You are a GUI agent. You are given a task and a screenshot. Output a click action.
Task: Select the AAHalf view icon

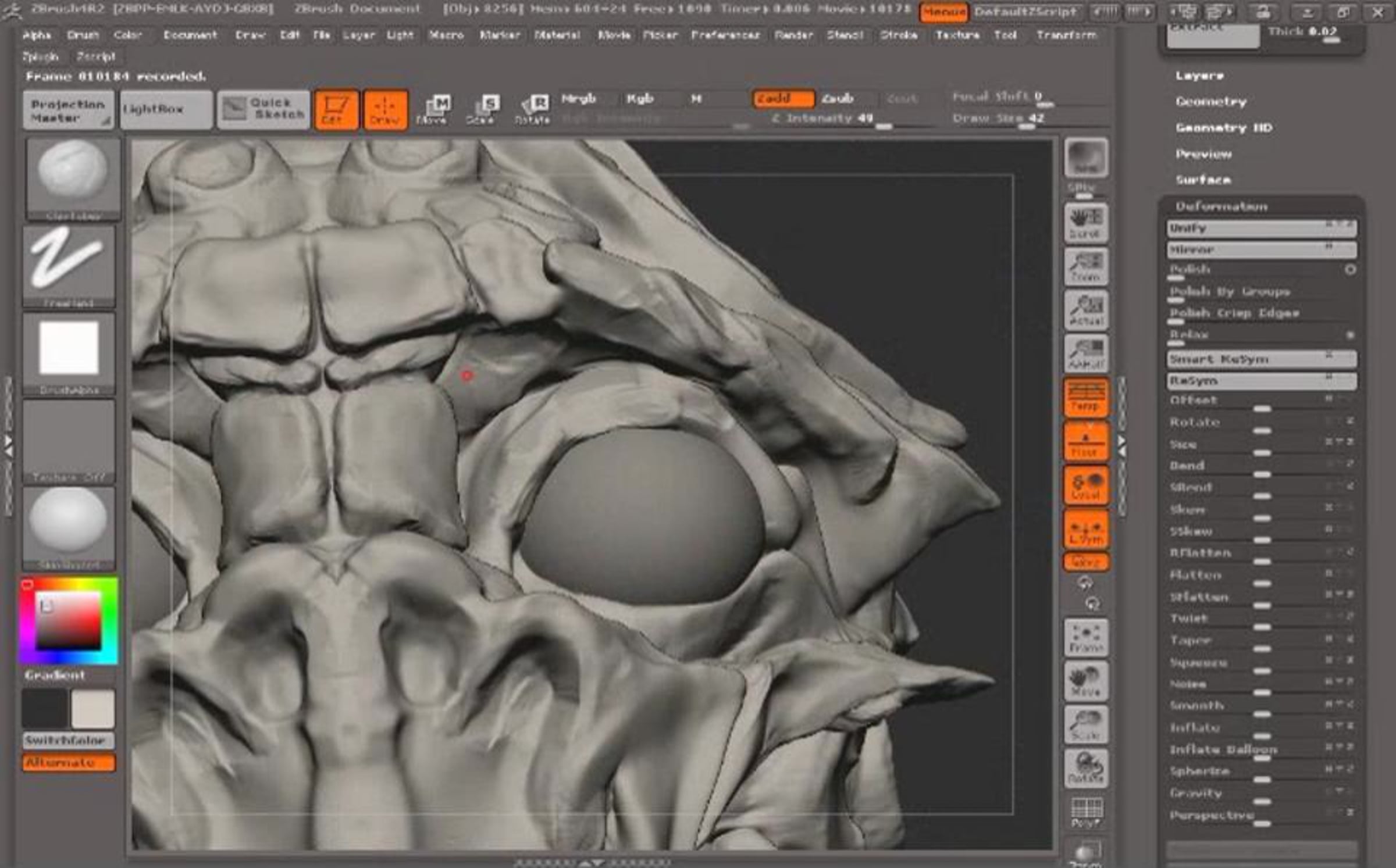point(1085,353)
